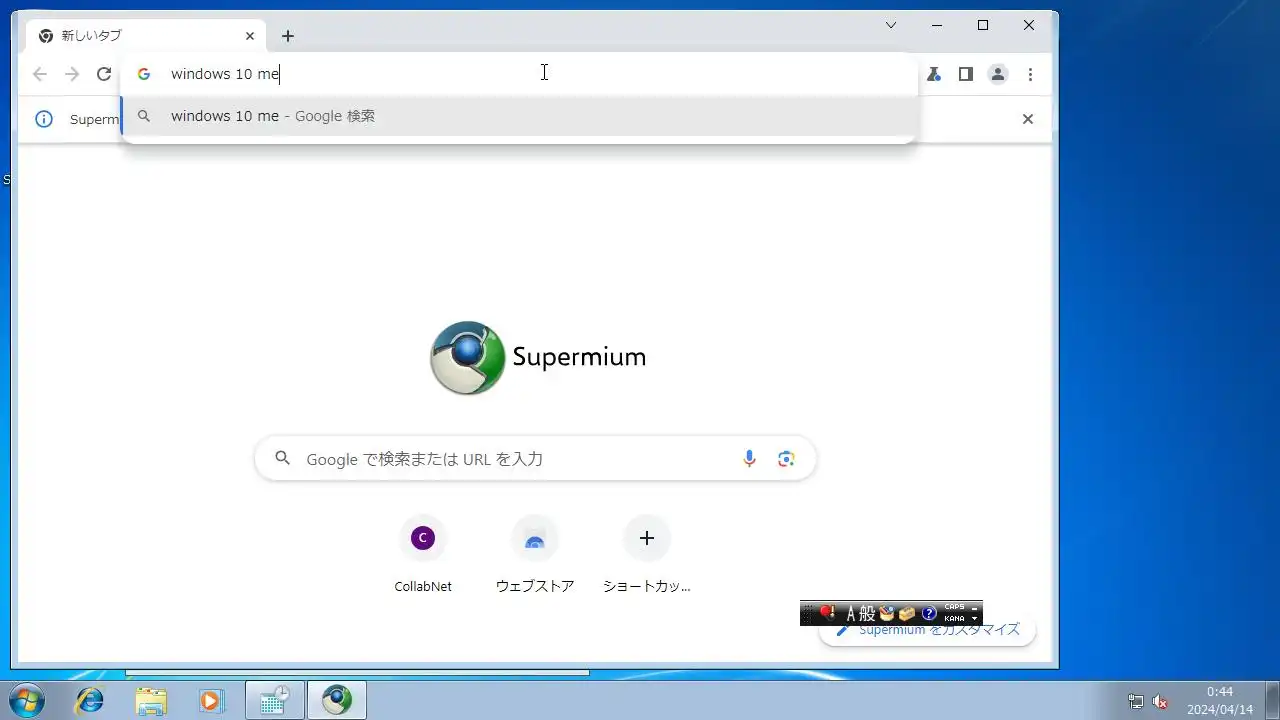The height and width of the screenshot is (720, 1280).
Task: Open the three-dot browser menu
Action: coord(1030,74)
